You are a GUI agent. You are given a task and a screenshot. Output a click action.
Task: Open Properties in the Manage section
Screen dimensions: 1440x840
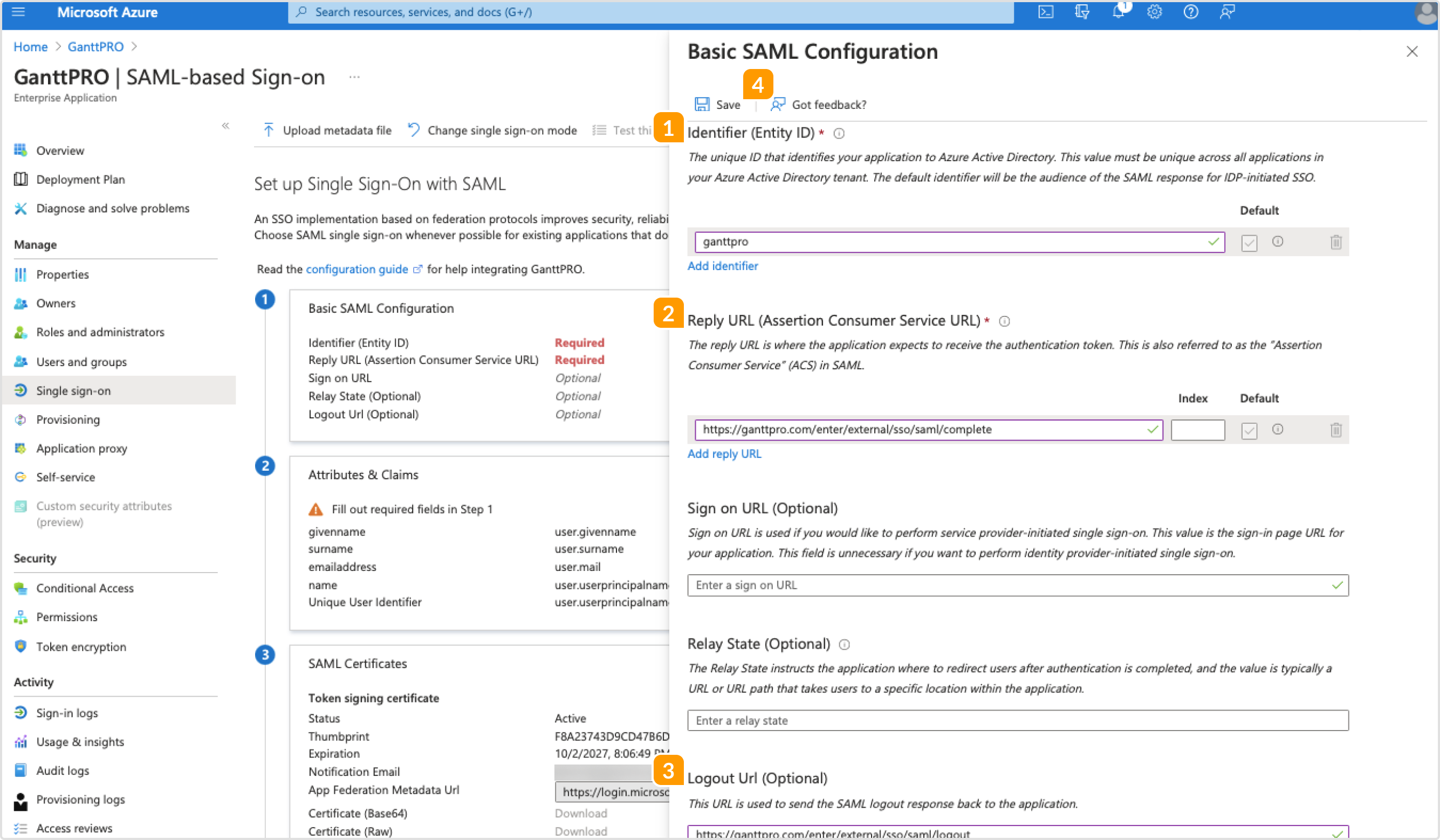pyautogui.click(x=62, y=275)
